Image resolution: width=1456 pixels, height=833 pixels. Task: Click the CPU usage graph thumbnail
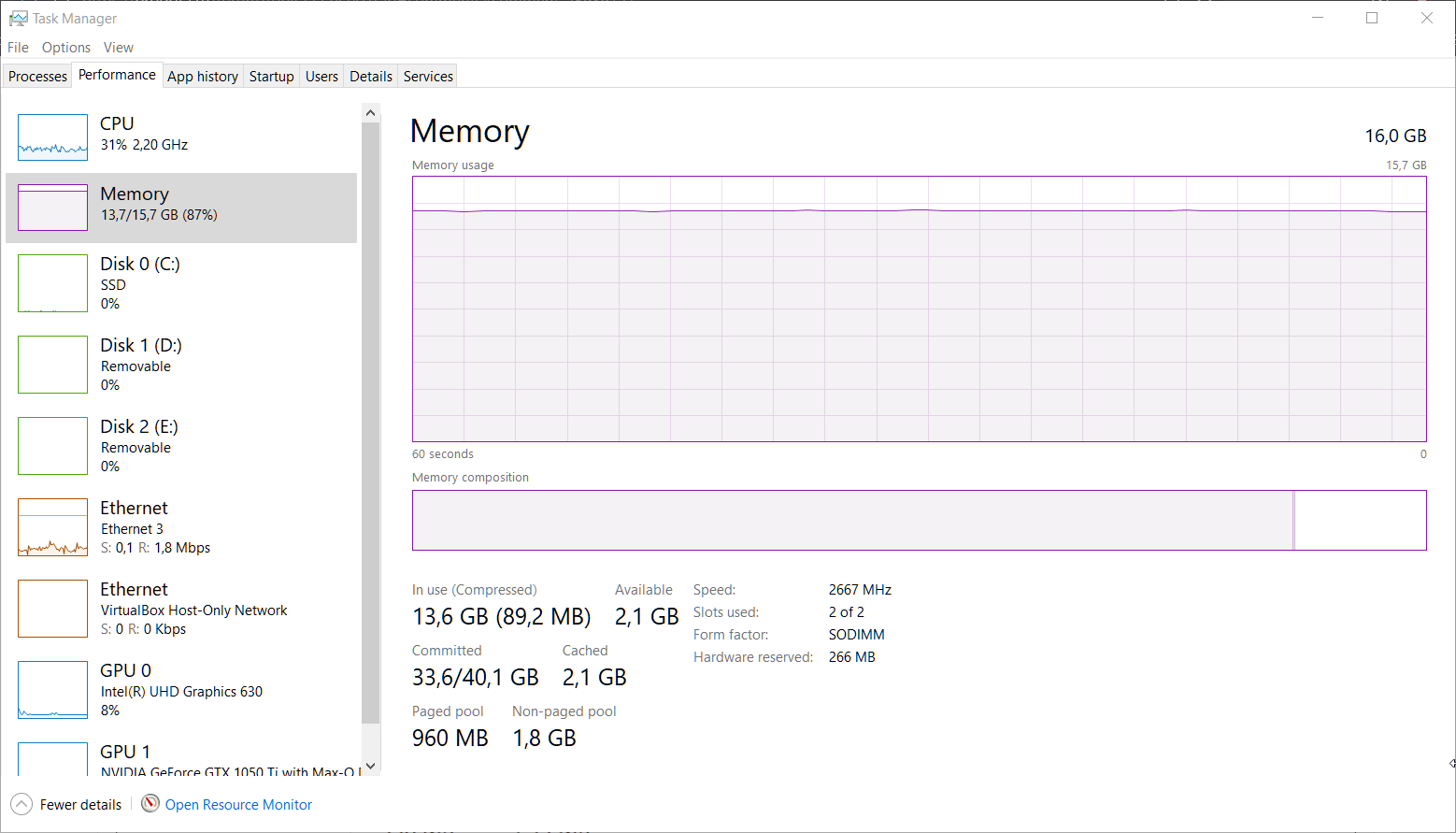pos(52,137)
